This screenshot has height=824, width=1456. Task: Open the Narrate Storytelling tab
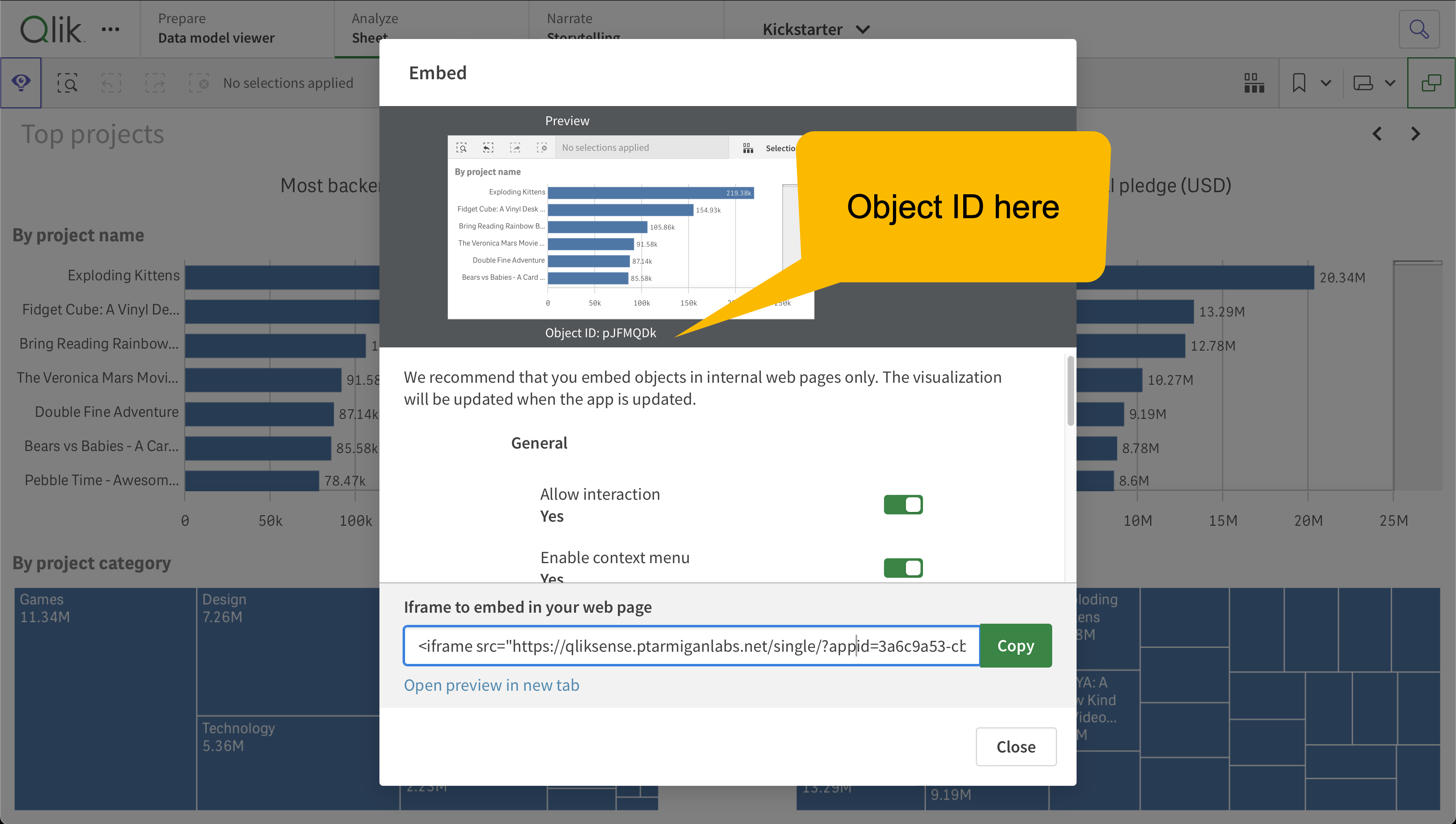(582, 28)
